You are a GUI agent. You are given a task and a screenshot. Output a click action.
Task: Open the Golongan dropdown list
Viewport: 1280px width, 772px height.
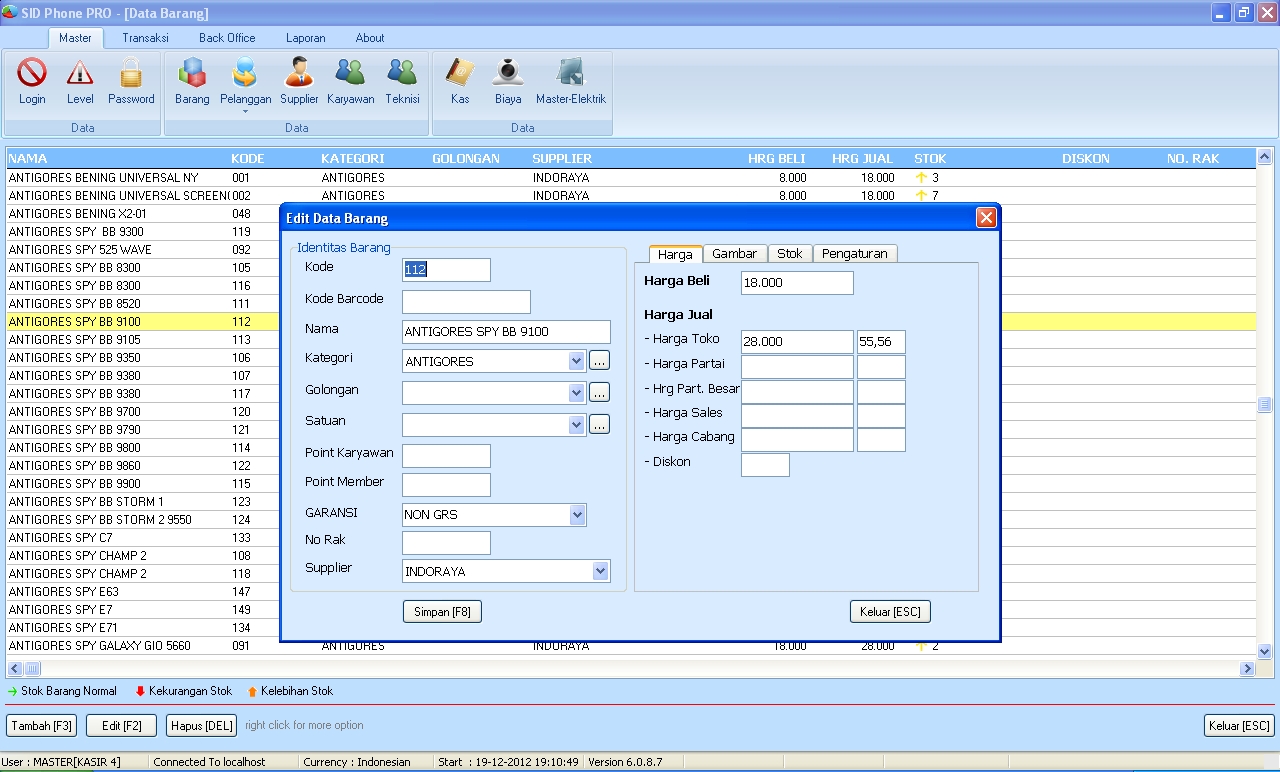coord(577,392)
